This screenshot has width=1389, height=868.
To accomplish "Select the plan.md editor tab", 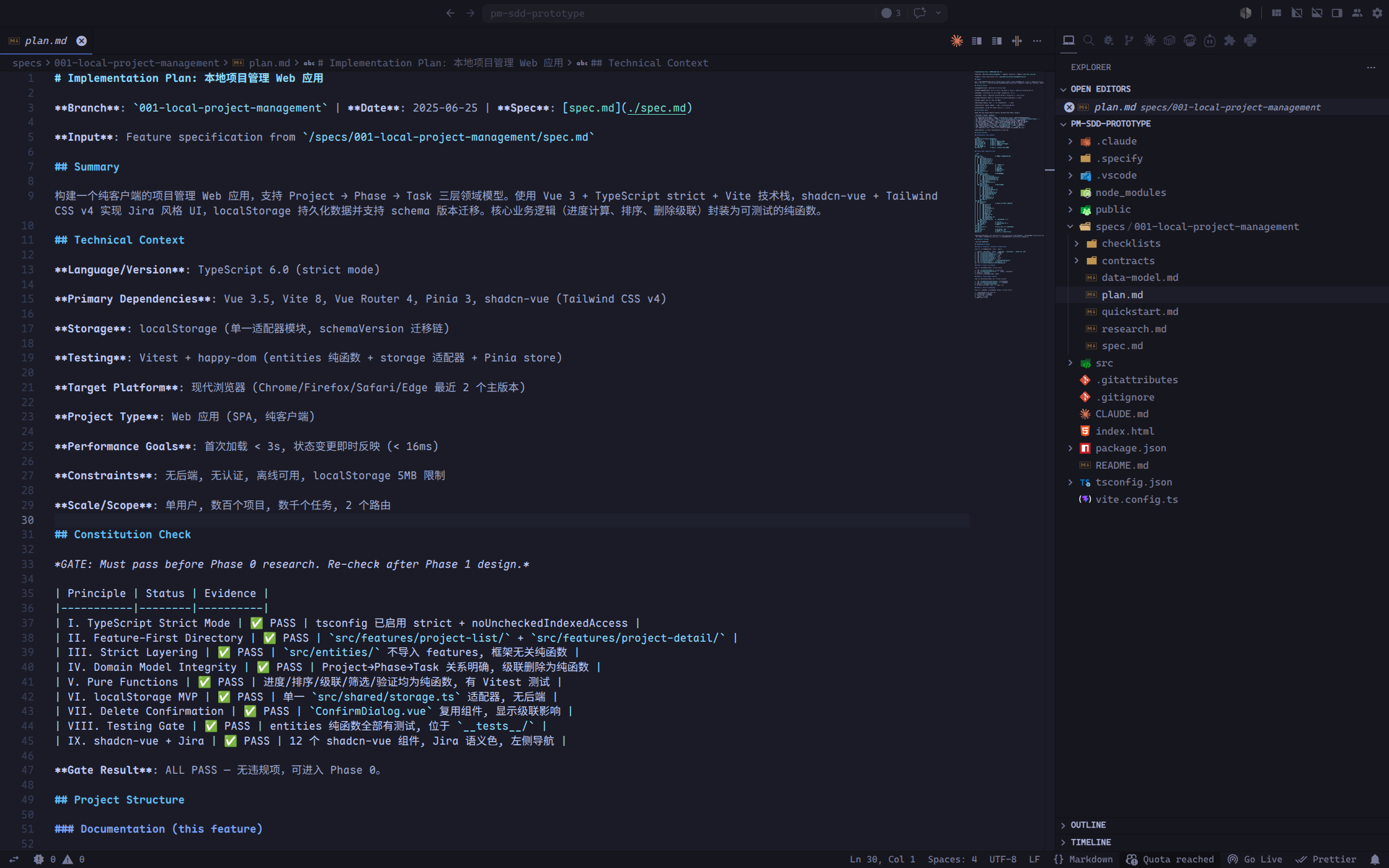I will click(46, 41).
